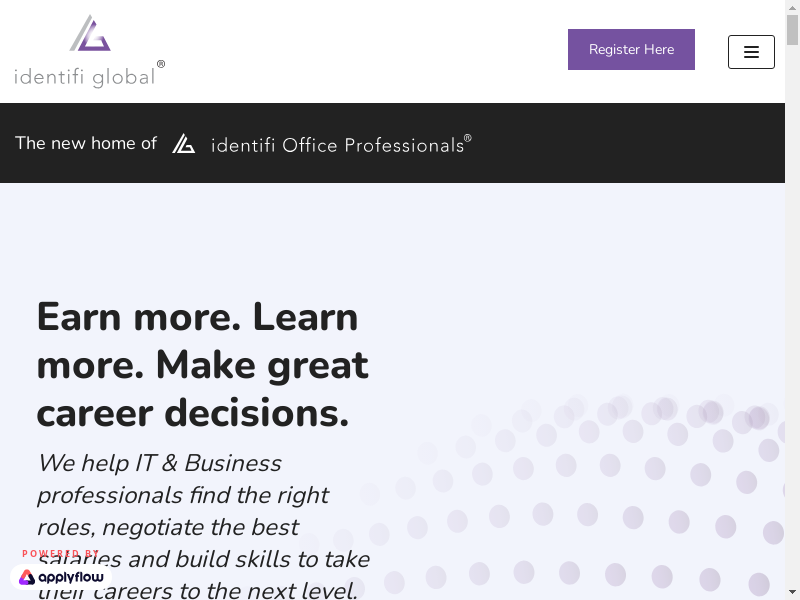Click the "applyflow" badge wordmark
This screenshot has height=600, width=800.
tap(70, 577)
